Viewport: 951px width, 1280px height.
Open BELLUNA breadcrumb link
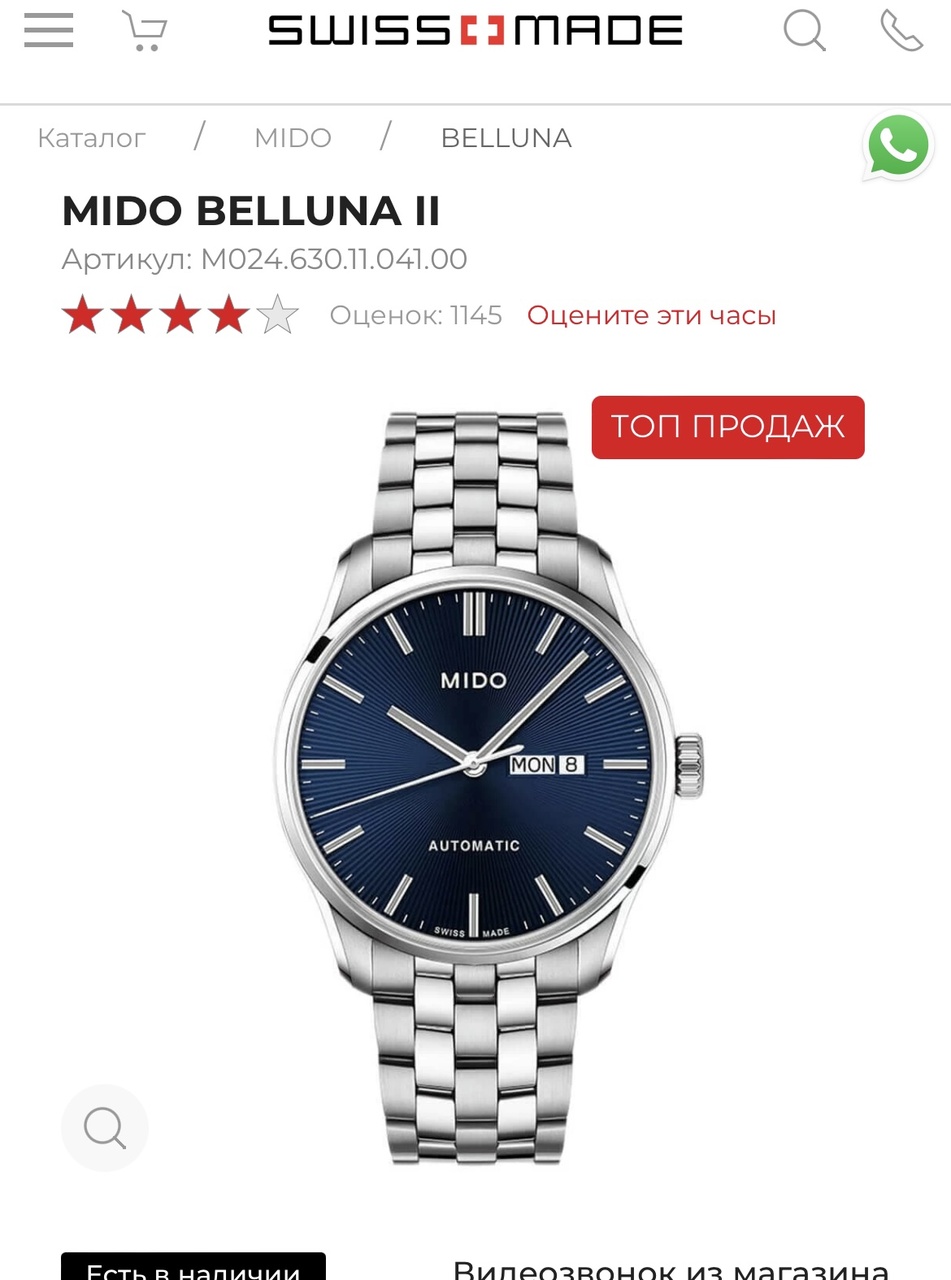pos(506,138)
